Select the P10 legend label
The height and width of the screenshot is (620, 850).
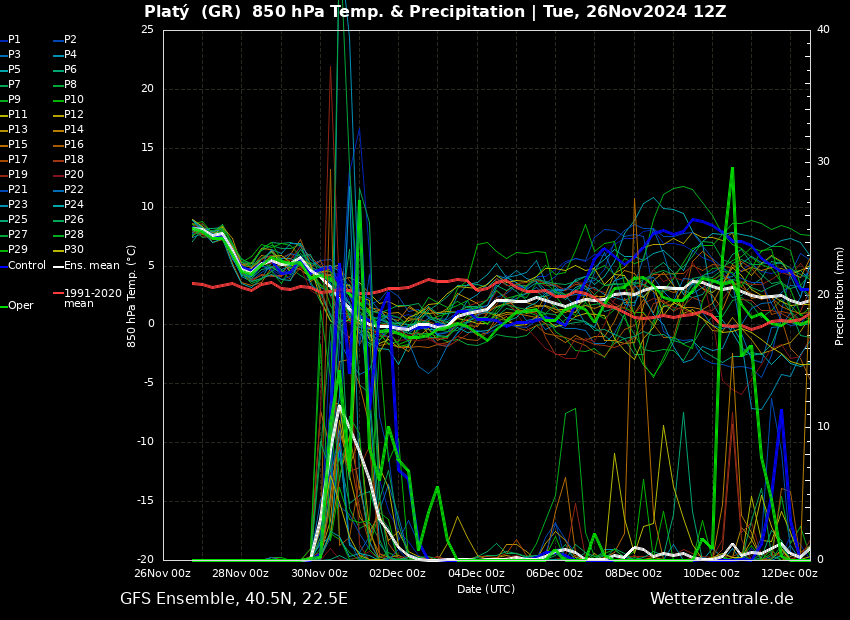(x=74, y=100)
